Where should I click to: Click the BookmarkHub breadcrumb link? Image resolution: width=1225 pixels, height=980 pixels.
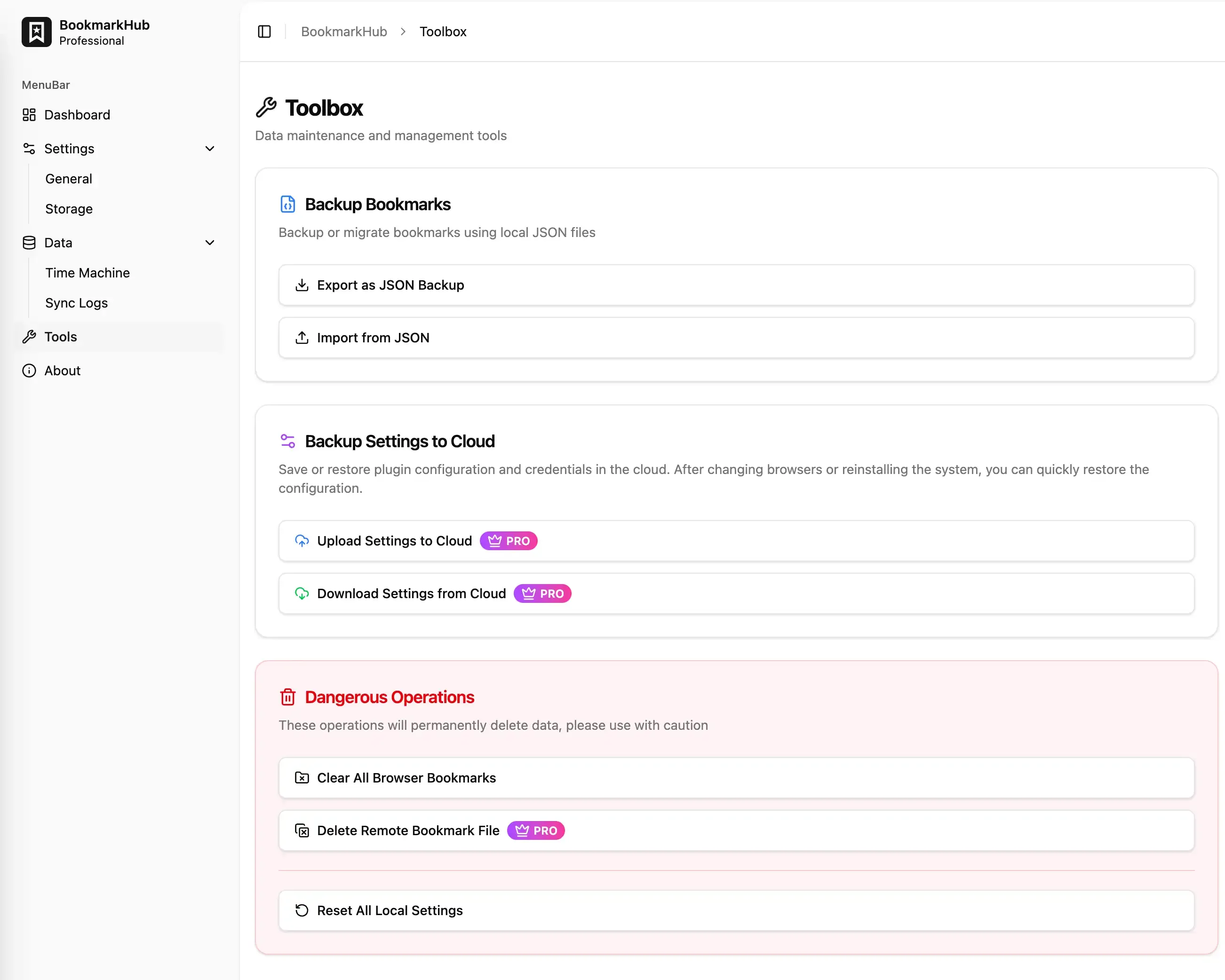(x=343, y=31)
